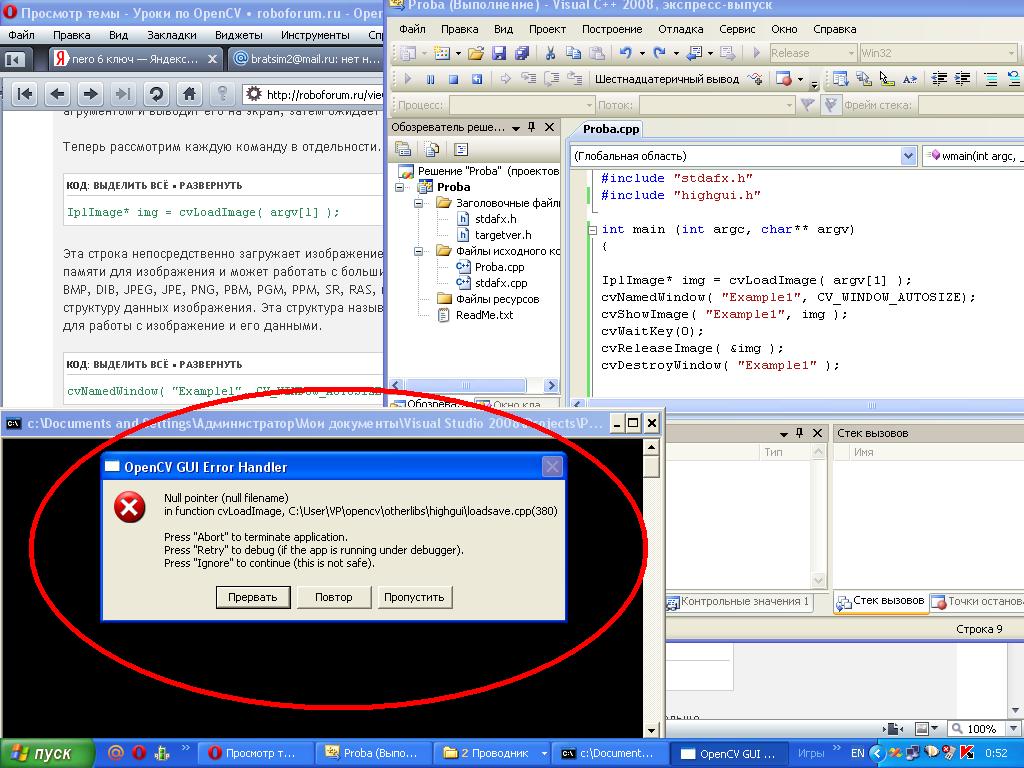Click the Stop debugging square icon
Viewport: 1024px width, 768px height.
tap(453, 79)
